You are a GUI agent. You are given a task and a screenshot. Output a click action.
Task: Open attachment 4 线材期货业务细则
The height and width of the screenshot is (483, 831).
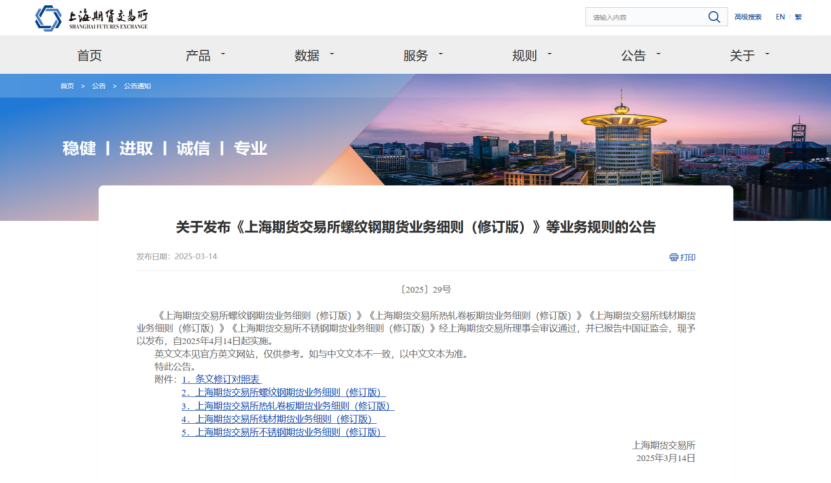(279, 419)
